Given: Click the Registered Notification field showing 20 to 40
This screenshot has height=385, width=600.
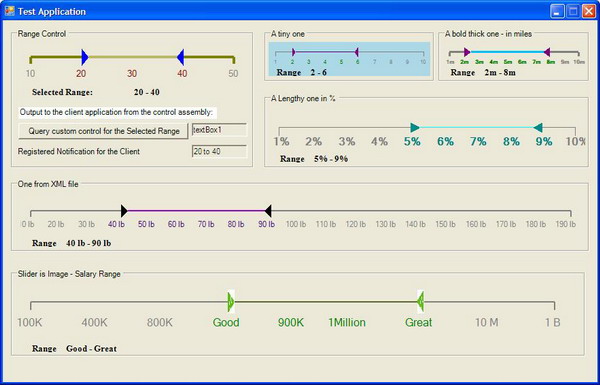Looking at the screenshot, I should coord(219,152).
